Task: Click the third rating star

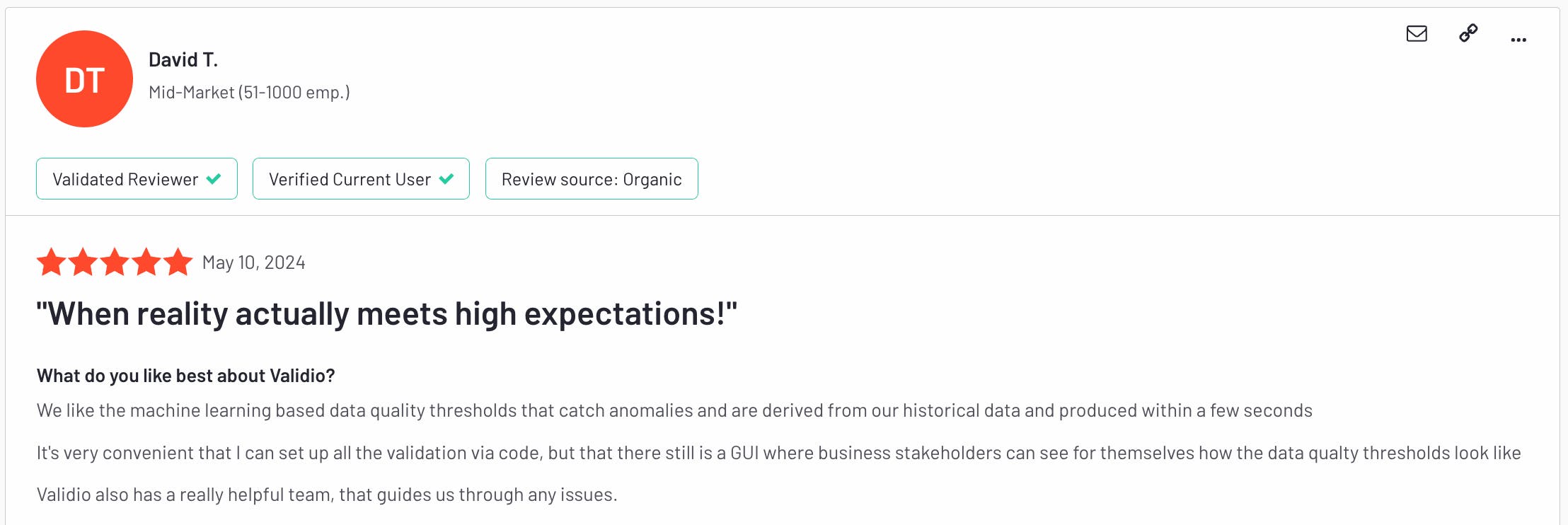Action: coord(115,262)
